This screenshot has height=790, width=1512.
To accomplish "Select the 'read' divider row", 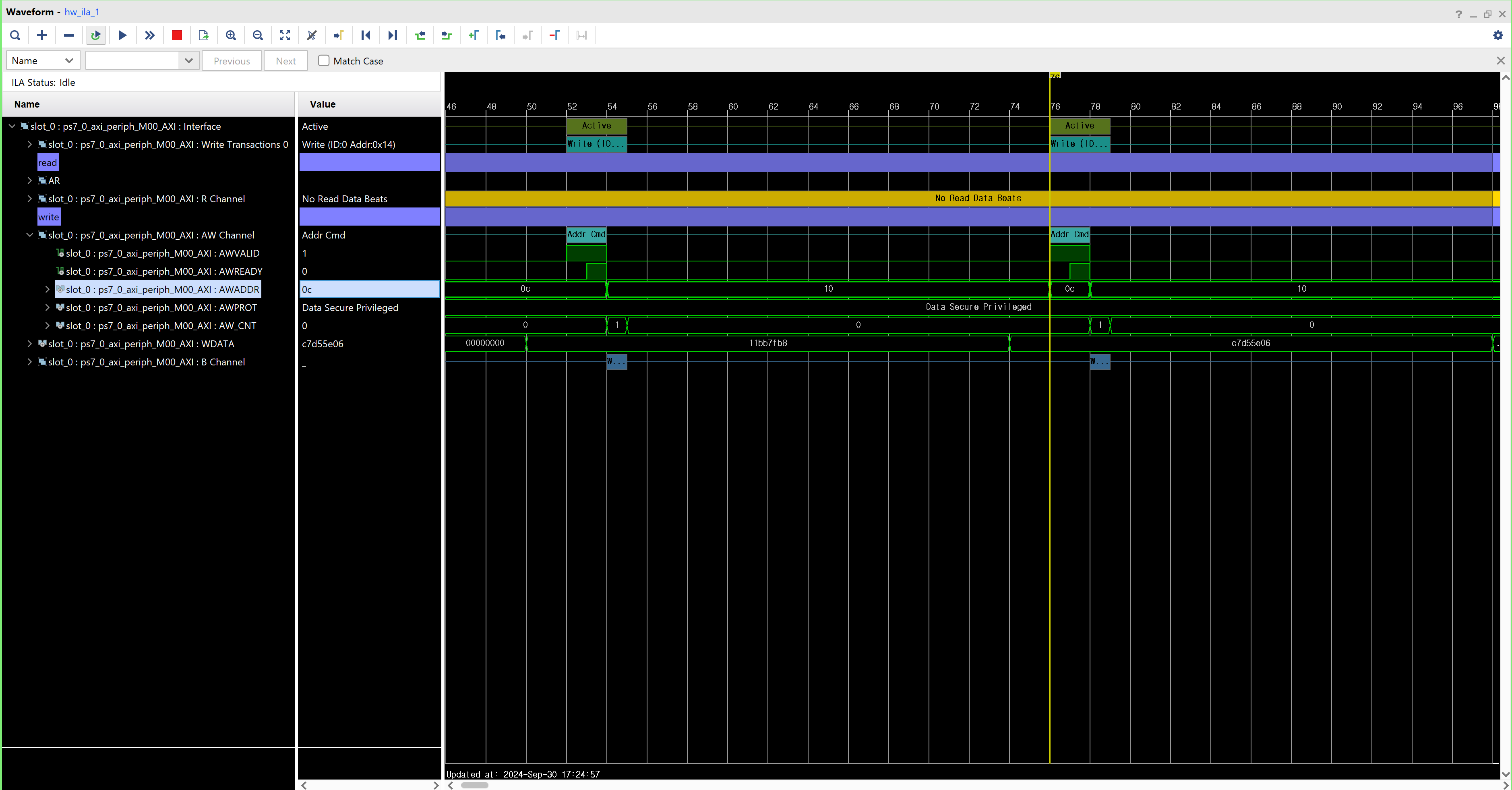I will 48,163.
